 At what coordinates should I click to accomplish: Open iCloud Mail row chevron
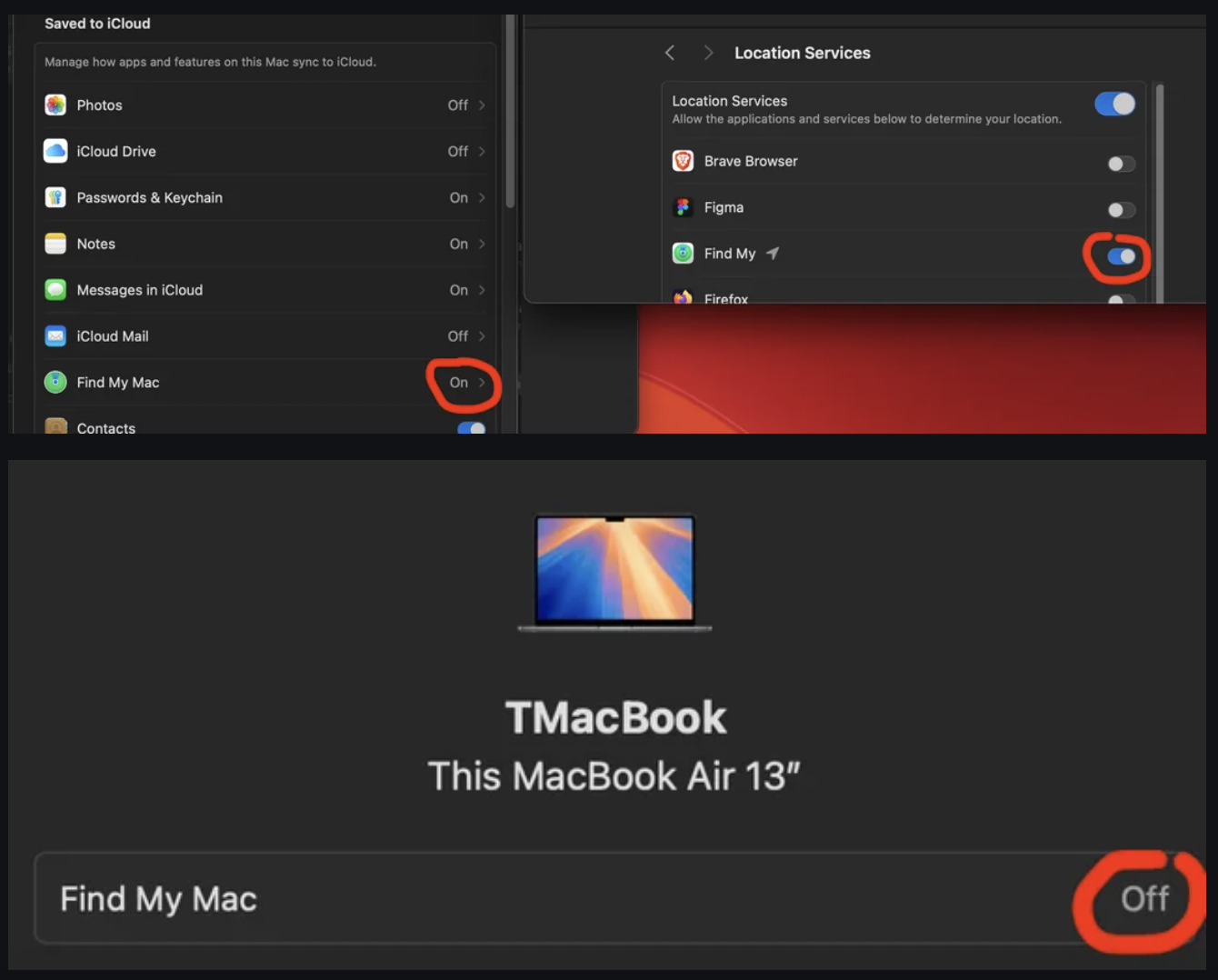click(482, 336)
